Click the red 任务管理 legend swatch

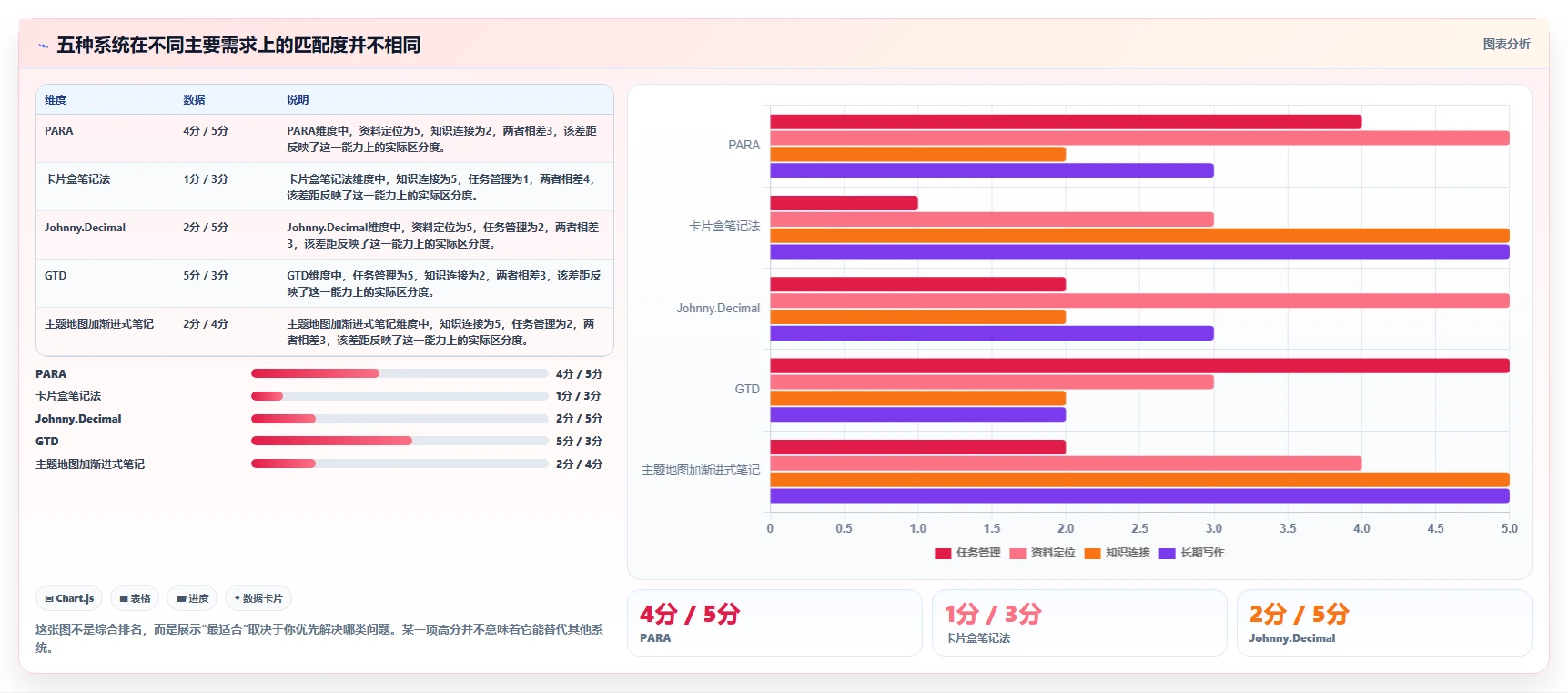click(943, 553)
